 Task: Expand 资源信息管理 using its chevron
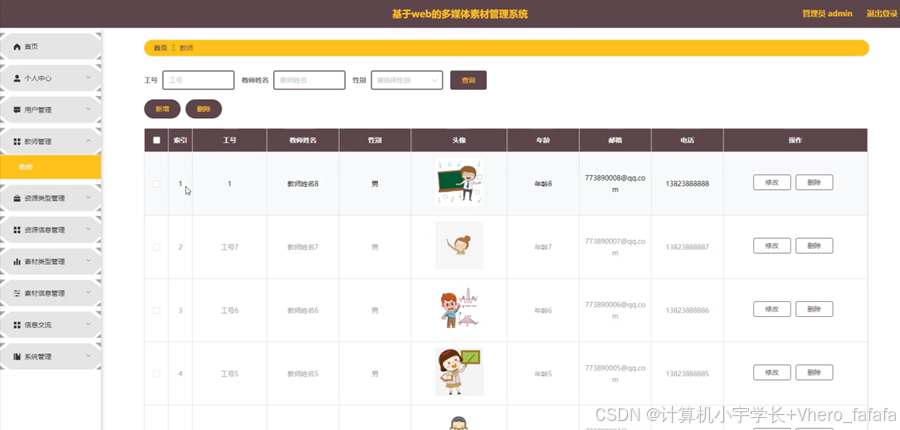(x=88, y=229)
